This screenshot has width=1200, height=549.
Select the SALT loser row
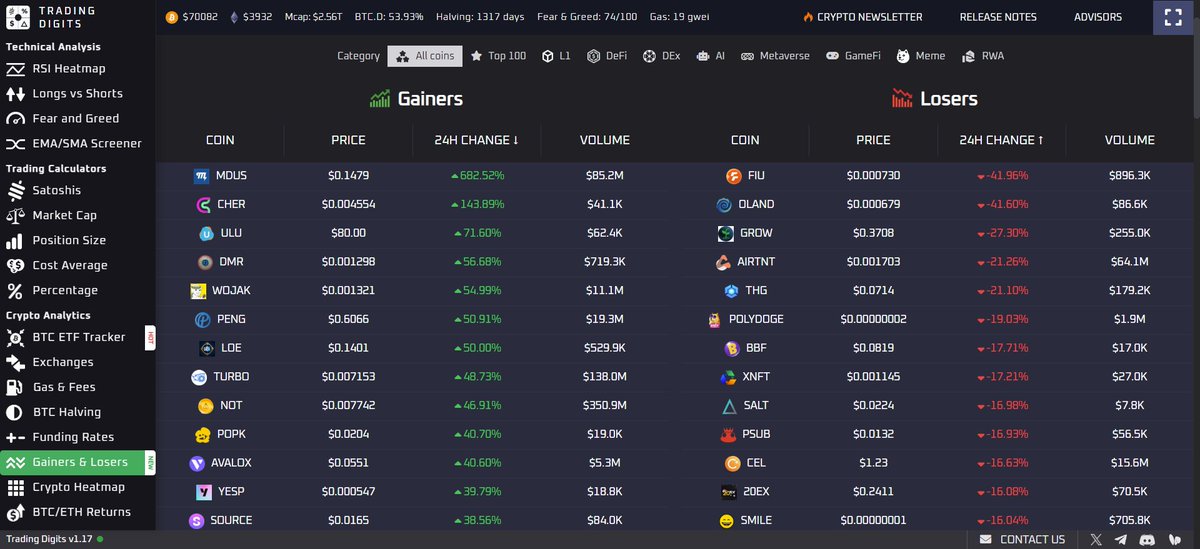click(x=938, y=406)
